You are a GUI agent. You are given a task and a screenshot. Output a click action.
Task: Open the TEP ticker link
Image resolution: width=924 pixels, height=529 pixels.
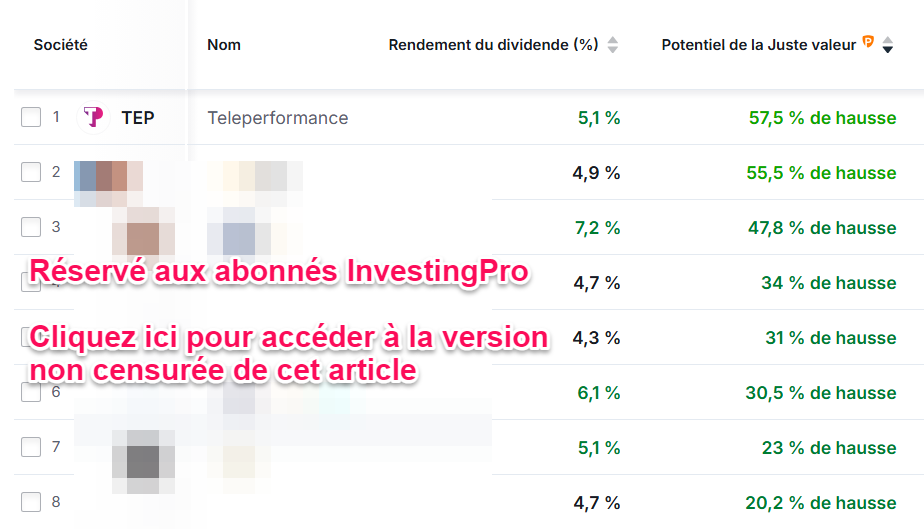138,118
